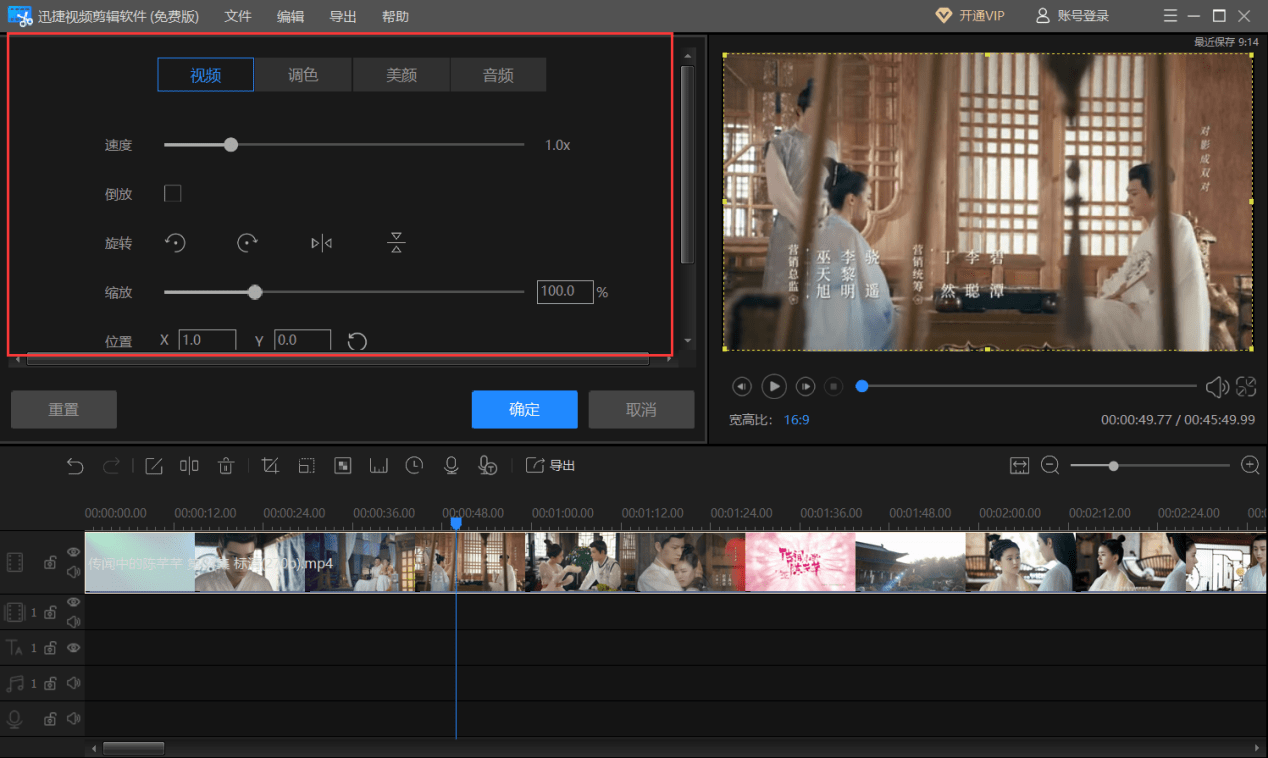Image resolution: width=1268 pixels, height=758 pixels.
Task: Fit timeline to window width
Action: click(1019, 465)
